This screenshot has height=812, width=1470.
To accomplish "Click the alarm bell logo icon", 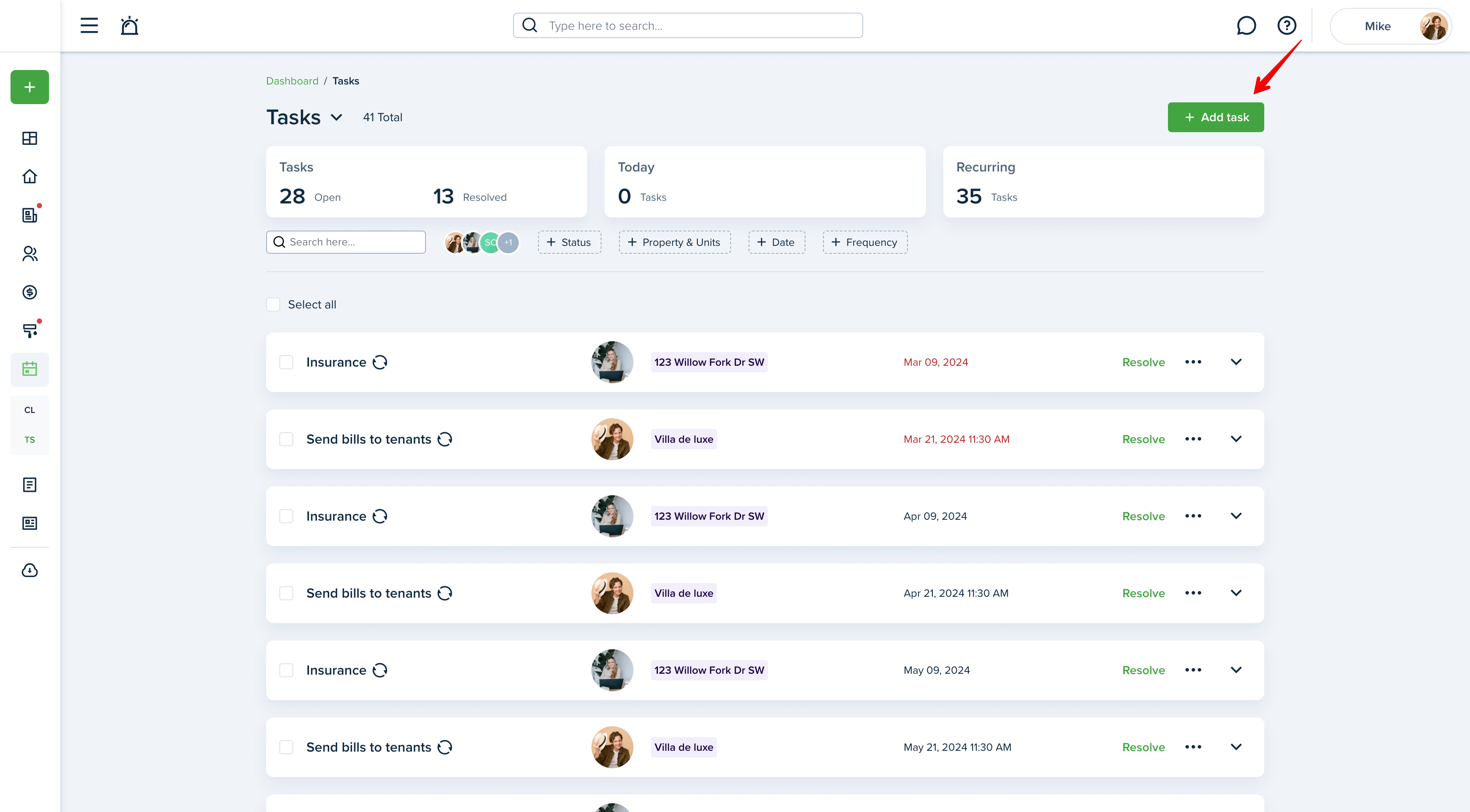I will [130, 26].
